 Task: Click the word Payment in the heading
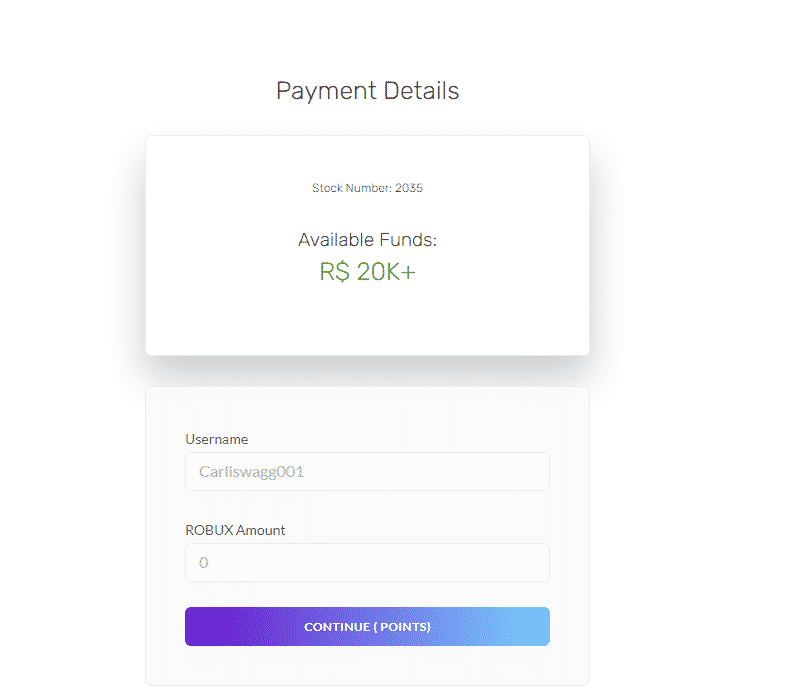click(x=313, y=91)
